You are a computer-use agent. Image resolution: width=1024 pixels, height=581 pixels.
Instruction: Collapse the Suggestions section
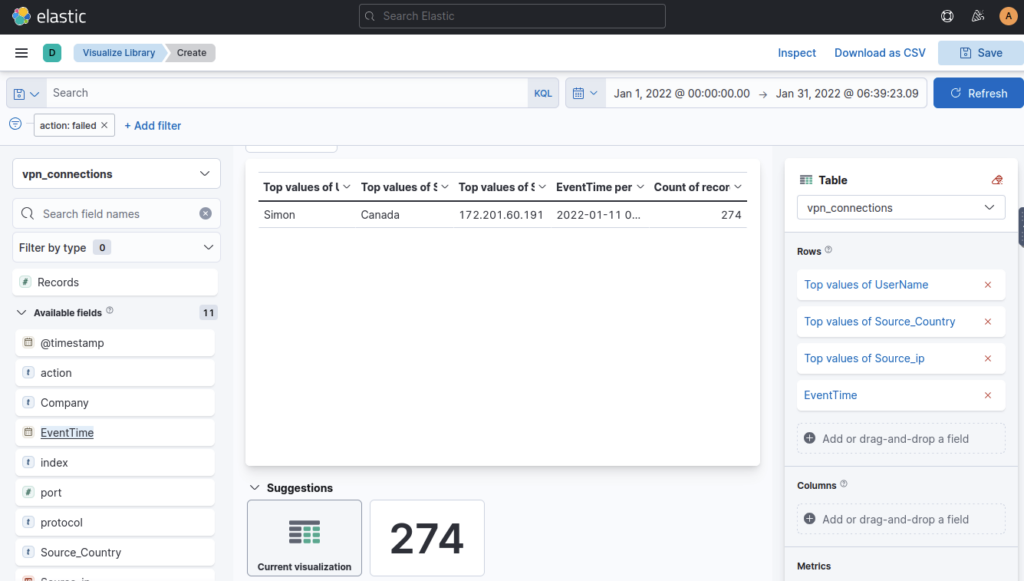click(x=255, y=488)
